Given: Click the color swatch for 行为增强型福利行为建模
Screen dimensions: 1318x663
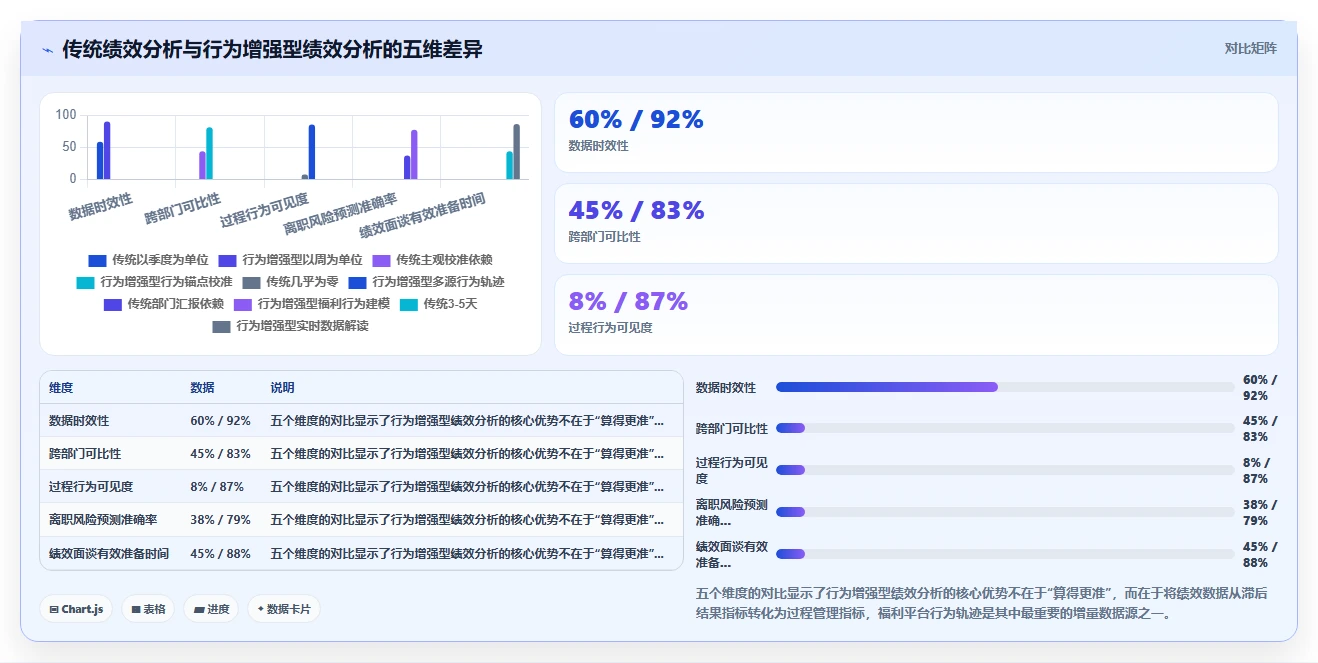Looking at the screenshot, I should tap(243, 304).
